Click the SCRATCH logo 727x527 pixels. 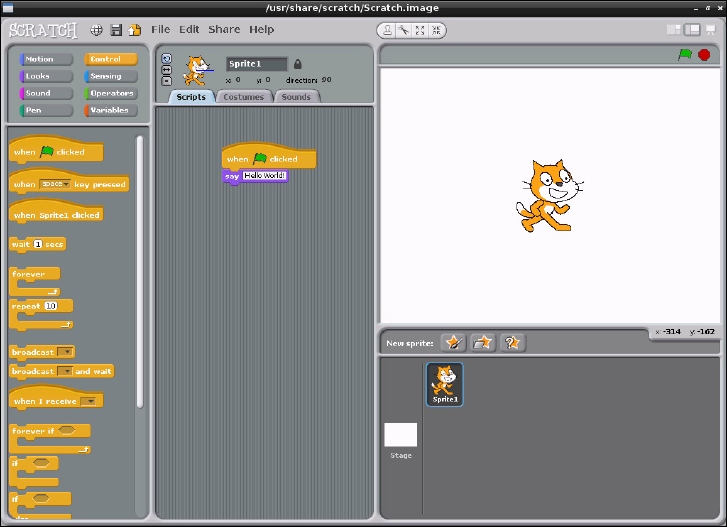click(x=43, y=31)
